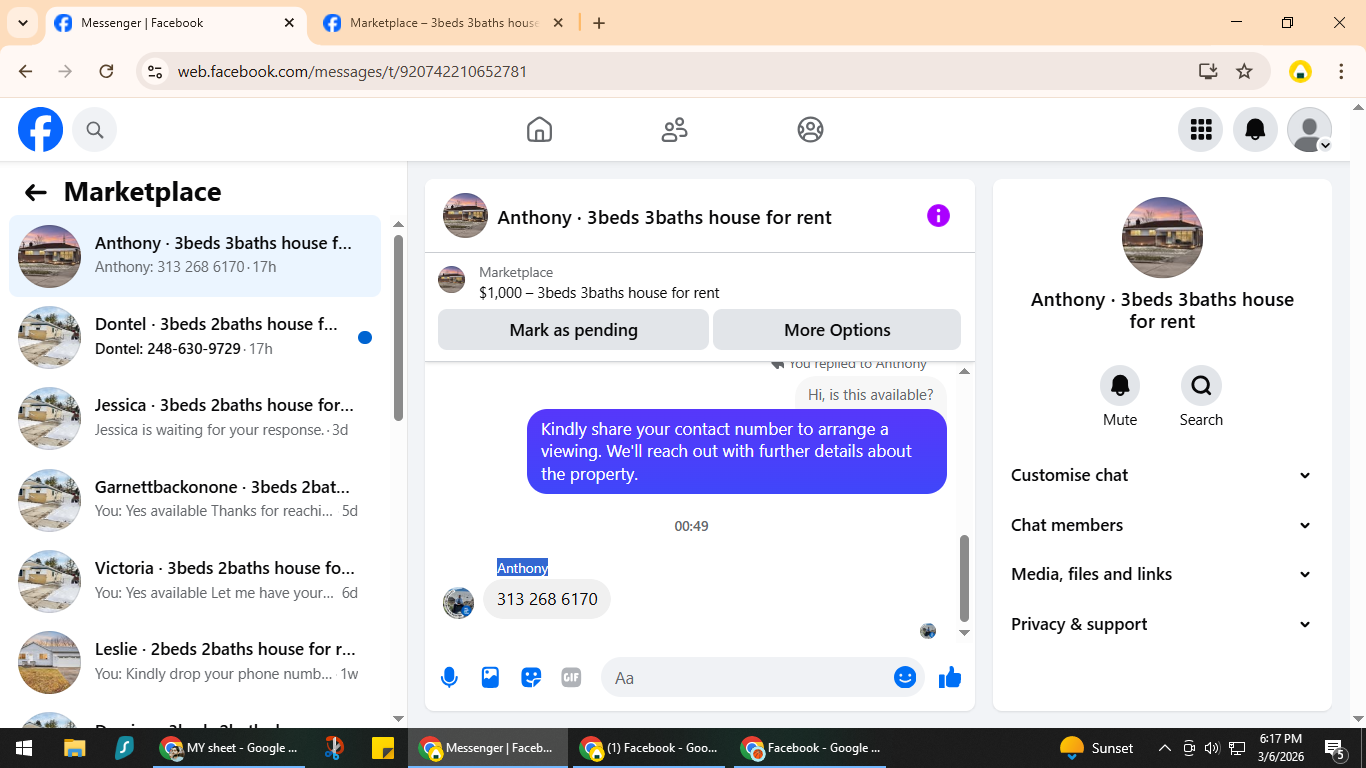Choose a GIF from the GIF icon
The height and width of the screenshot is (768, 1366).
tap(571, 677)
